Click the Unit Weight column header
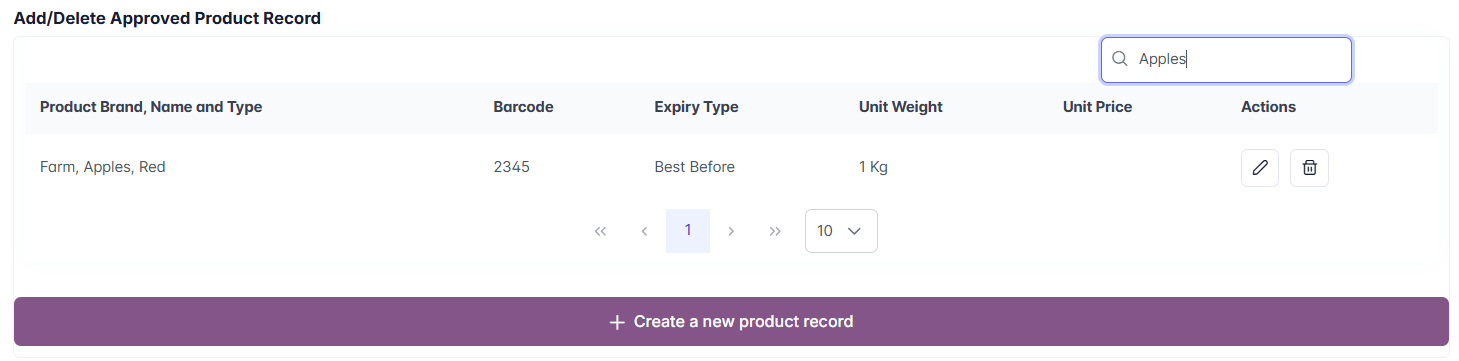Screen dimensions: 1459x361 point(900,107)
